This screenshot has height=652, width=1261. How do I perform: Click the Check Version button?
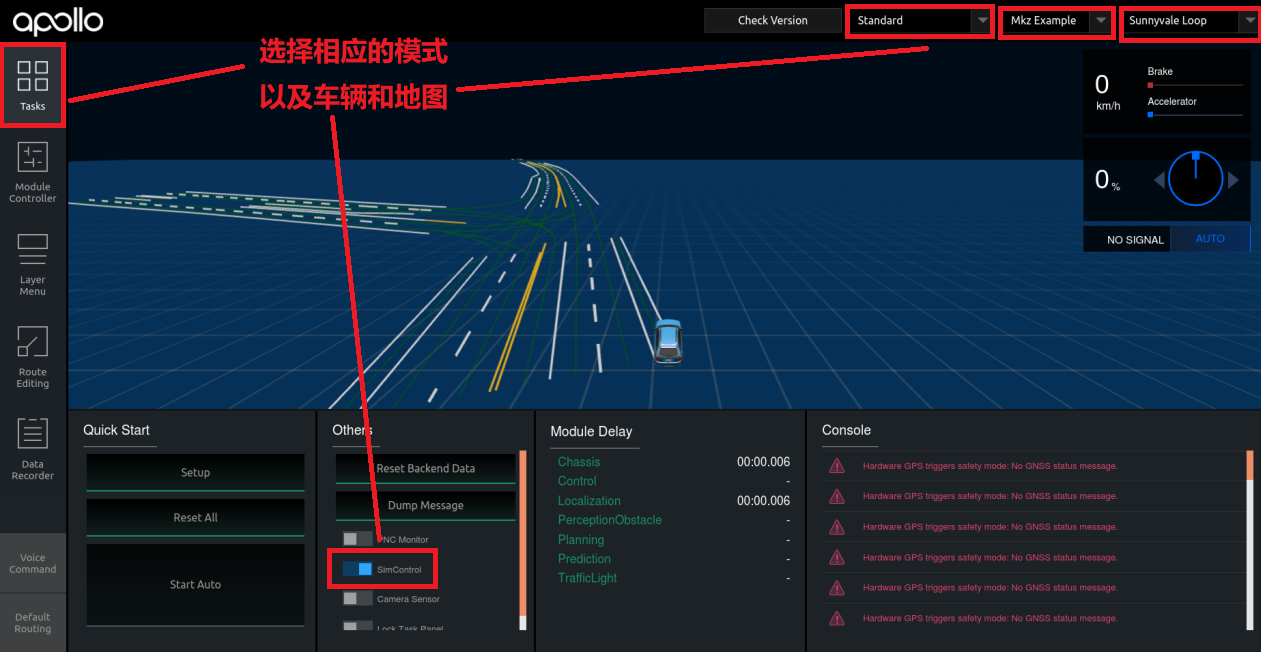[772, 20]
